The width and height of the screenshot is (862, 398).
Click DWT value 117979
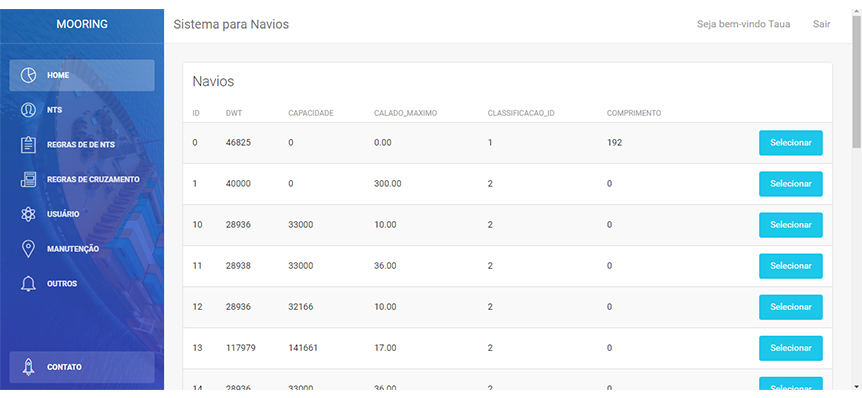241,348
